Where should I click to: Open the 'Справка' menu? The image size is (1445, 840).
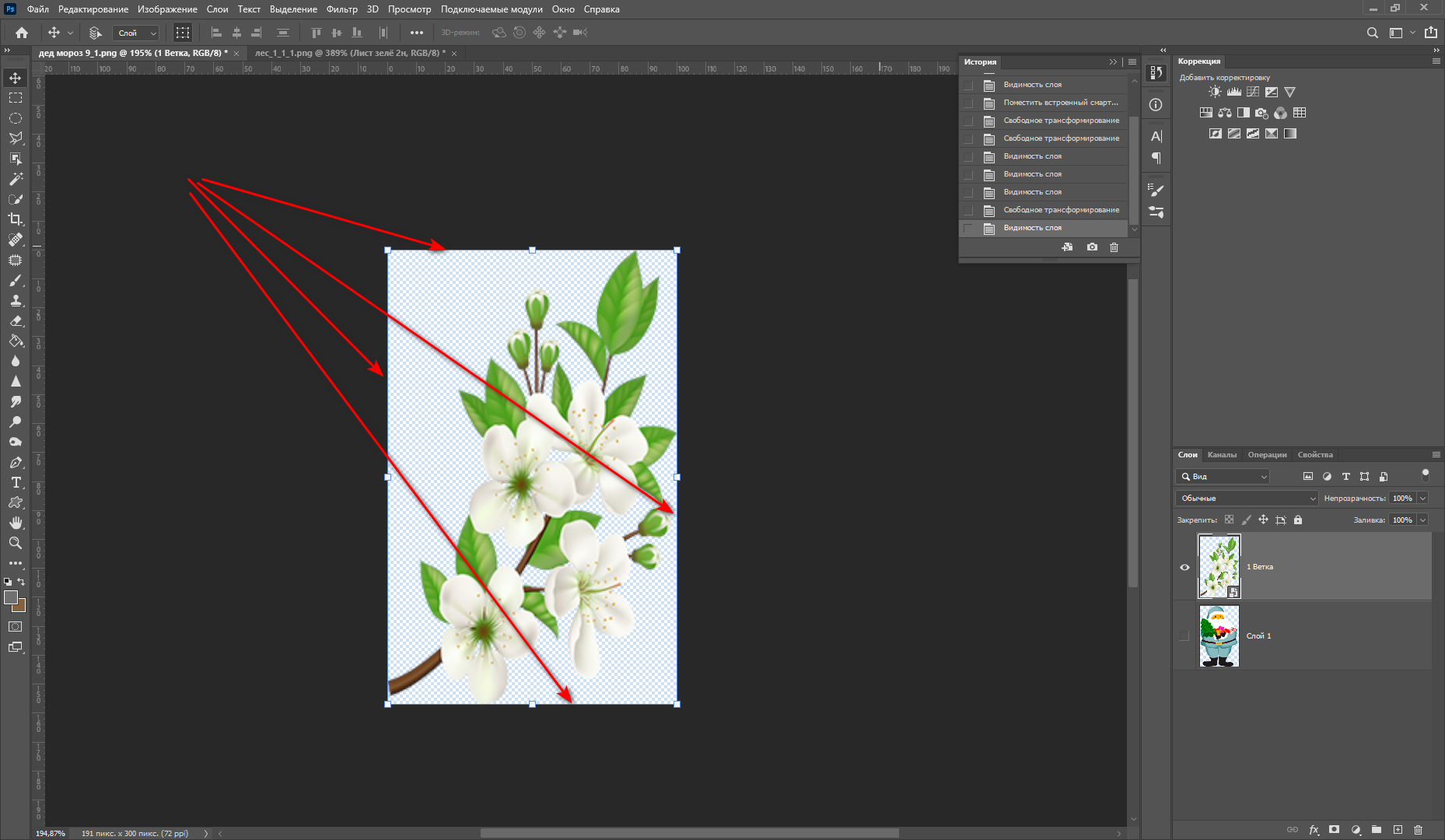pos(602,9)
